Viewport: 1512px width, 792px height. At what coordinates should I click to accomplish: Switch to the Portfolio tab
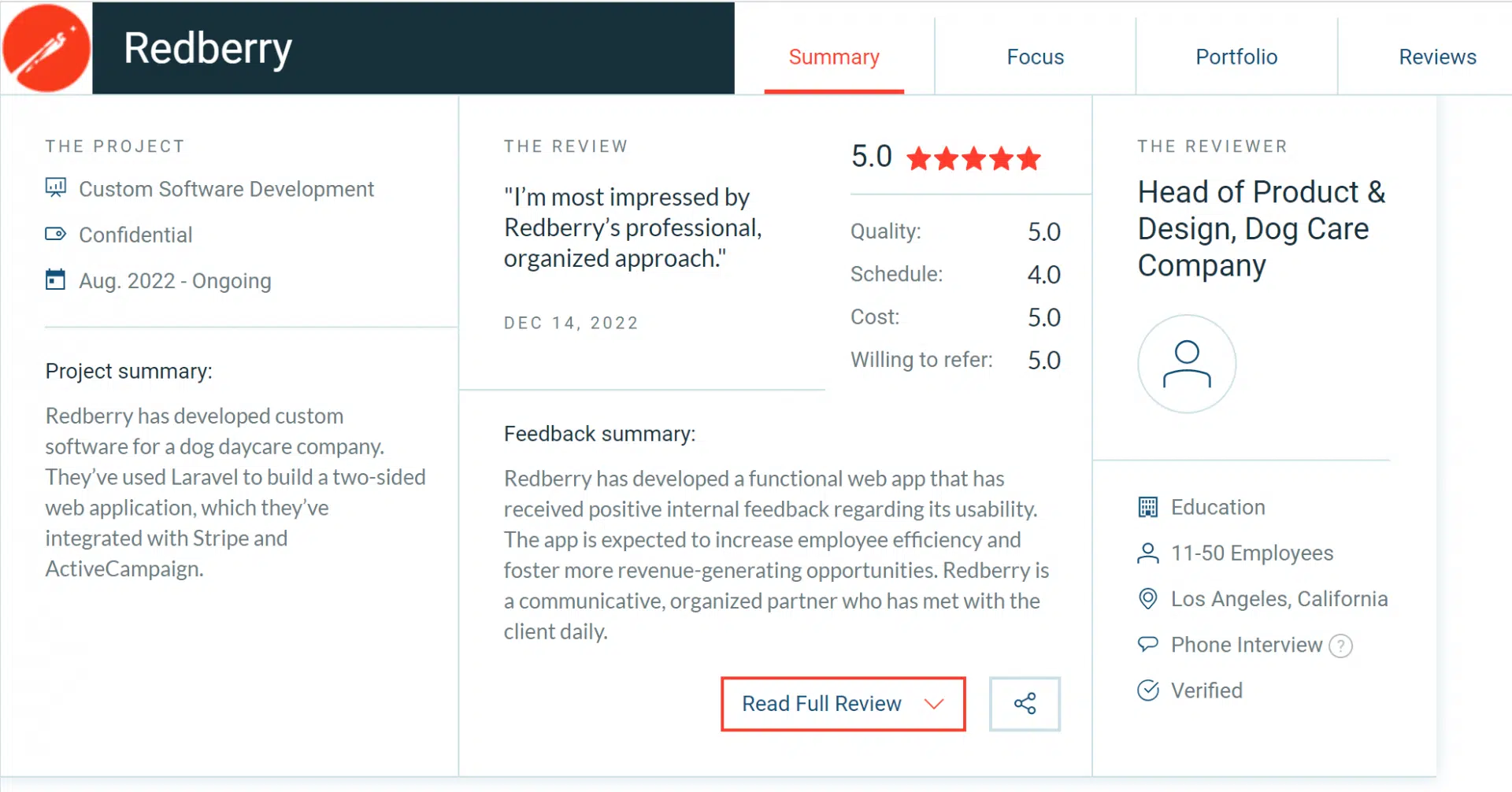1236,56
